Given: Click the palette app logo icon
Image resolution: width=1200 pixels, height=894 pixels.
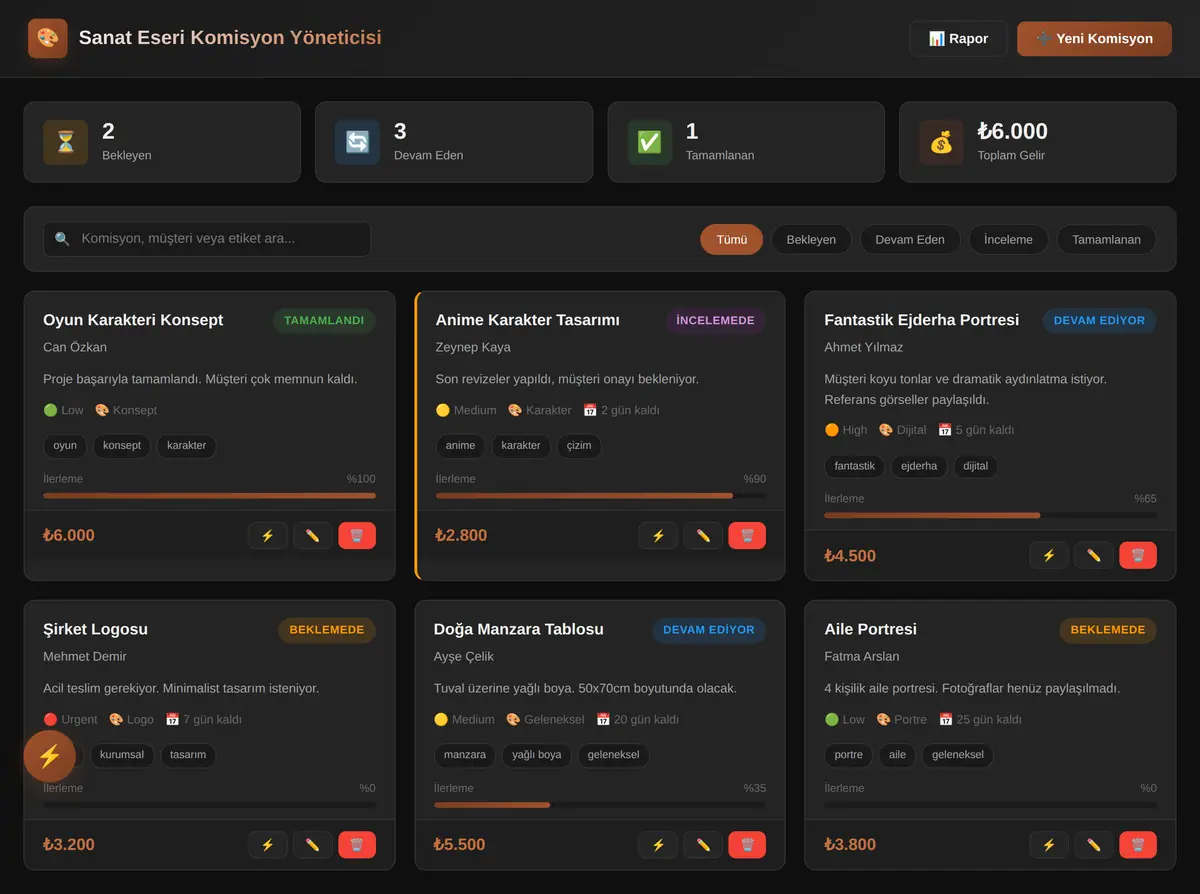Looking at the screenshot, I should 48,38.
